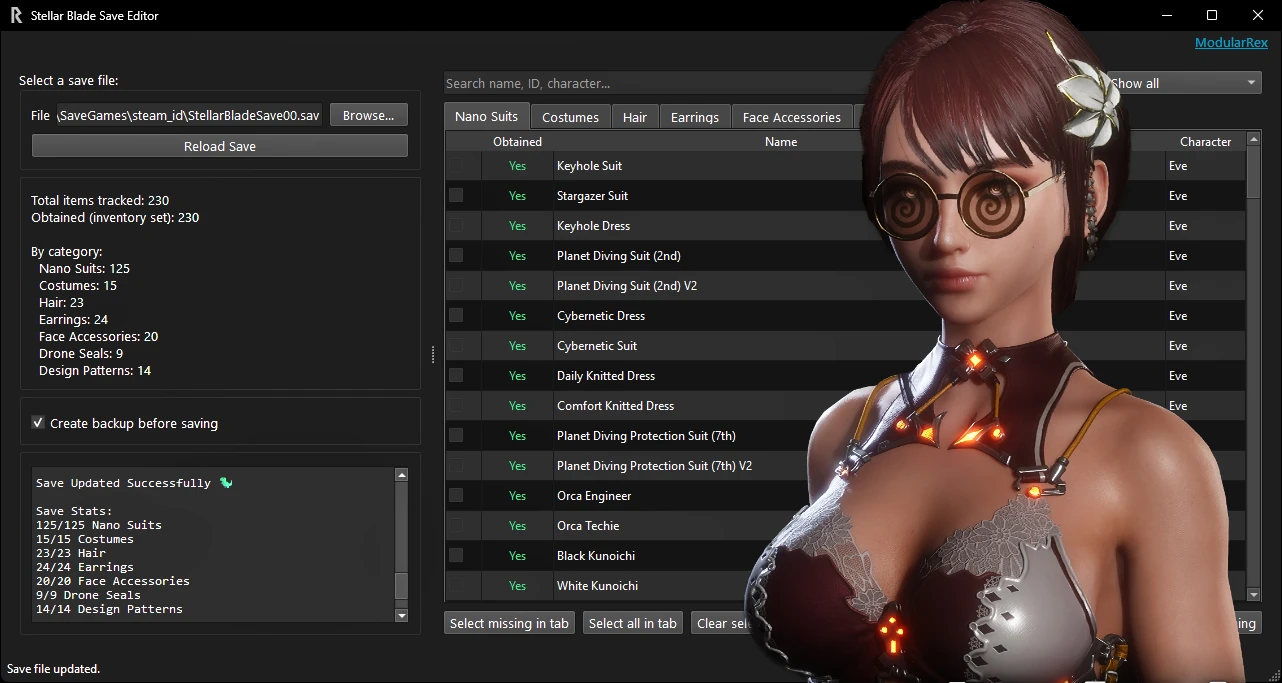Select the Planet Diving Suit (2nd) V2 name
Image resolution: width=1282 pixels, height=683 pixels.
tap(627, 286)
